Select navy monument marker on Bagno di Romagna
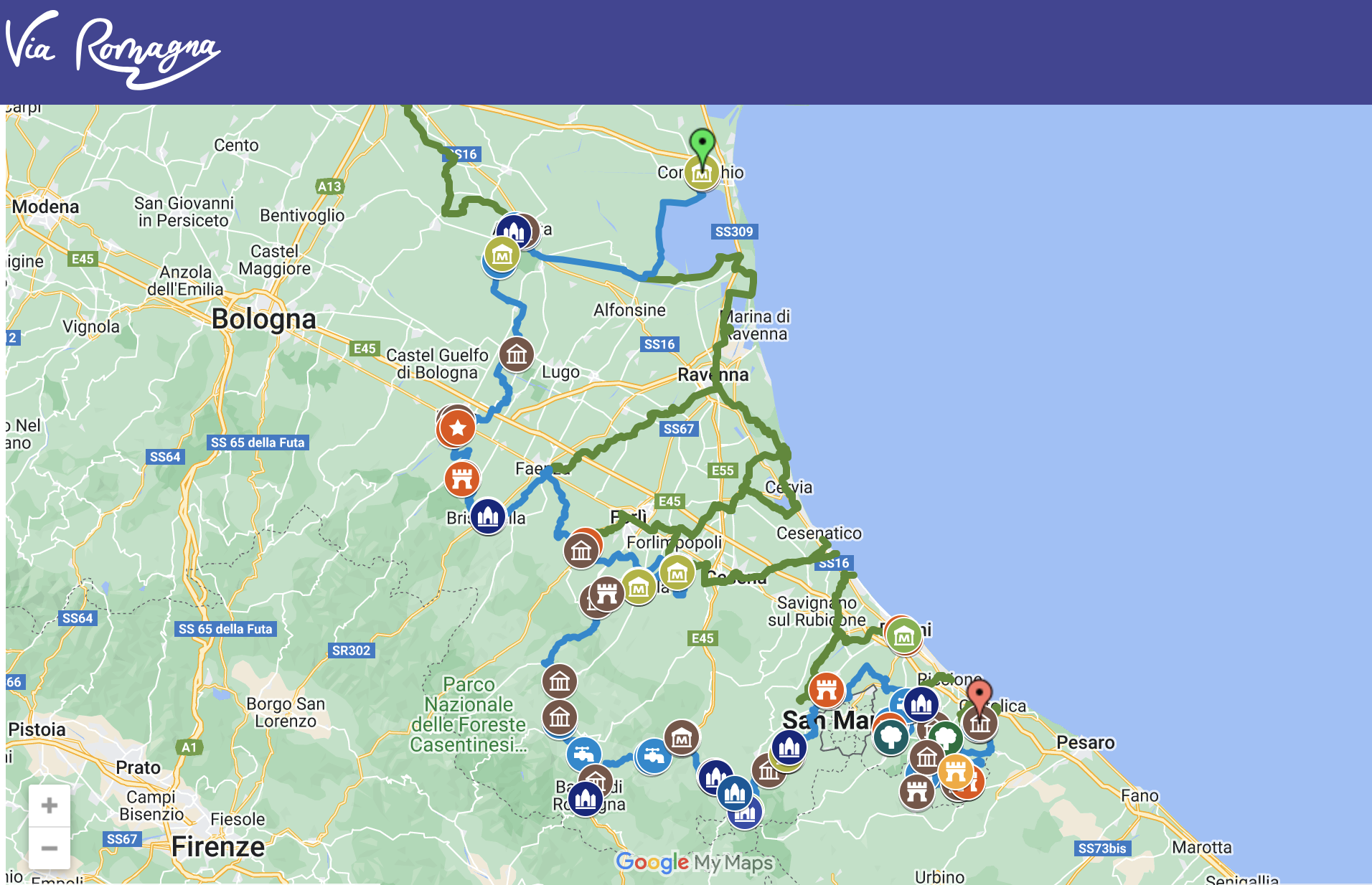This screenshot has height=885, width=1372. [x=585, y=798]
